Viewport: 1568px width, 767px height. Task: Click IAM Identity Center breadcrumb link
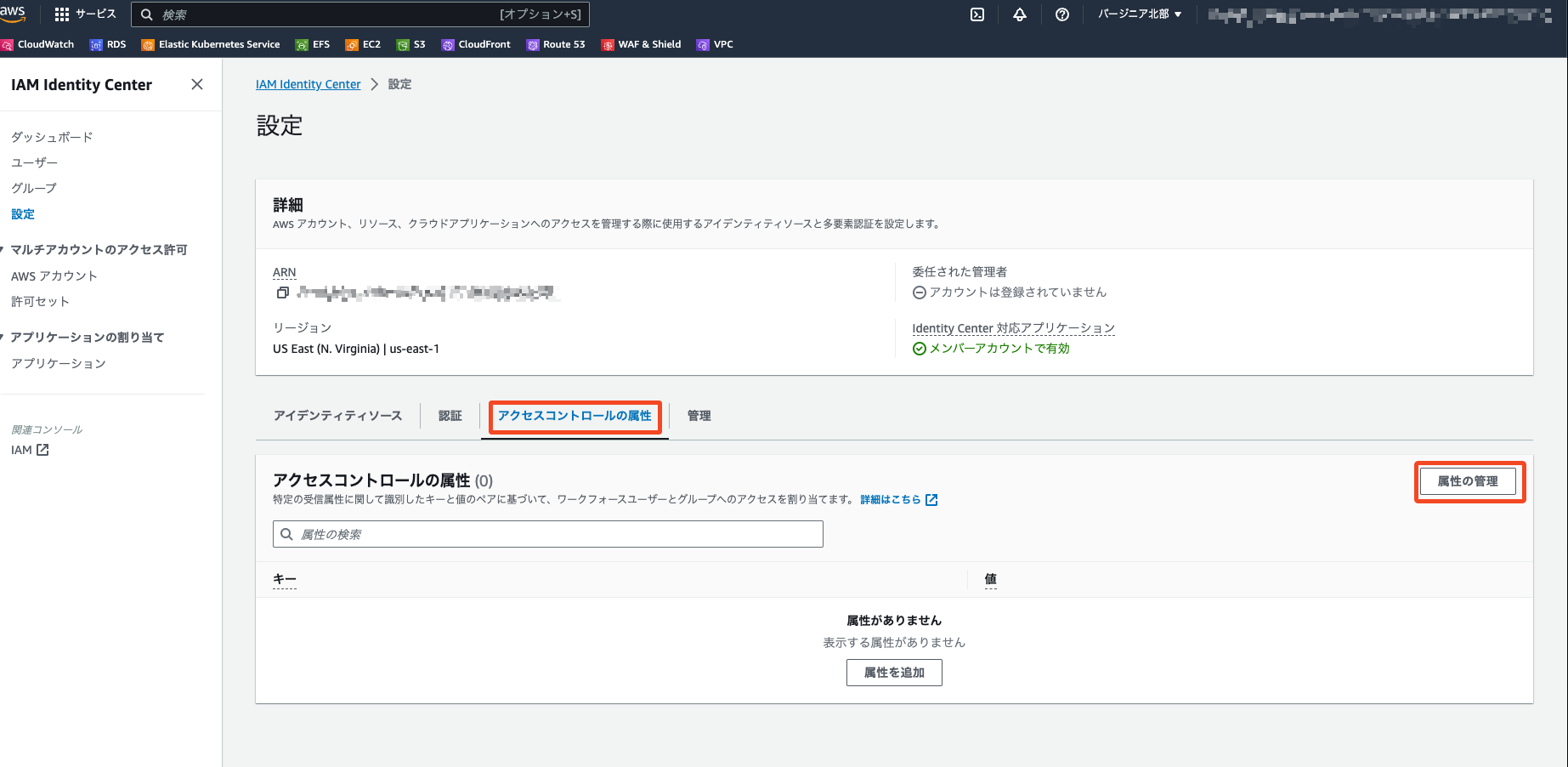309,84
